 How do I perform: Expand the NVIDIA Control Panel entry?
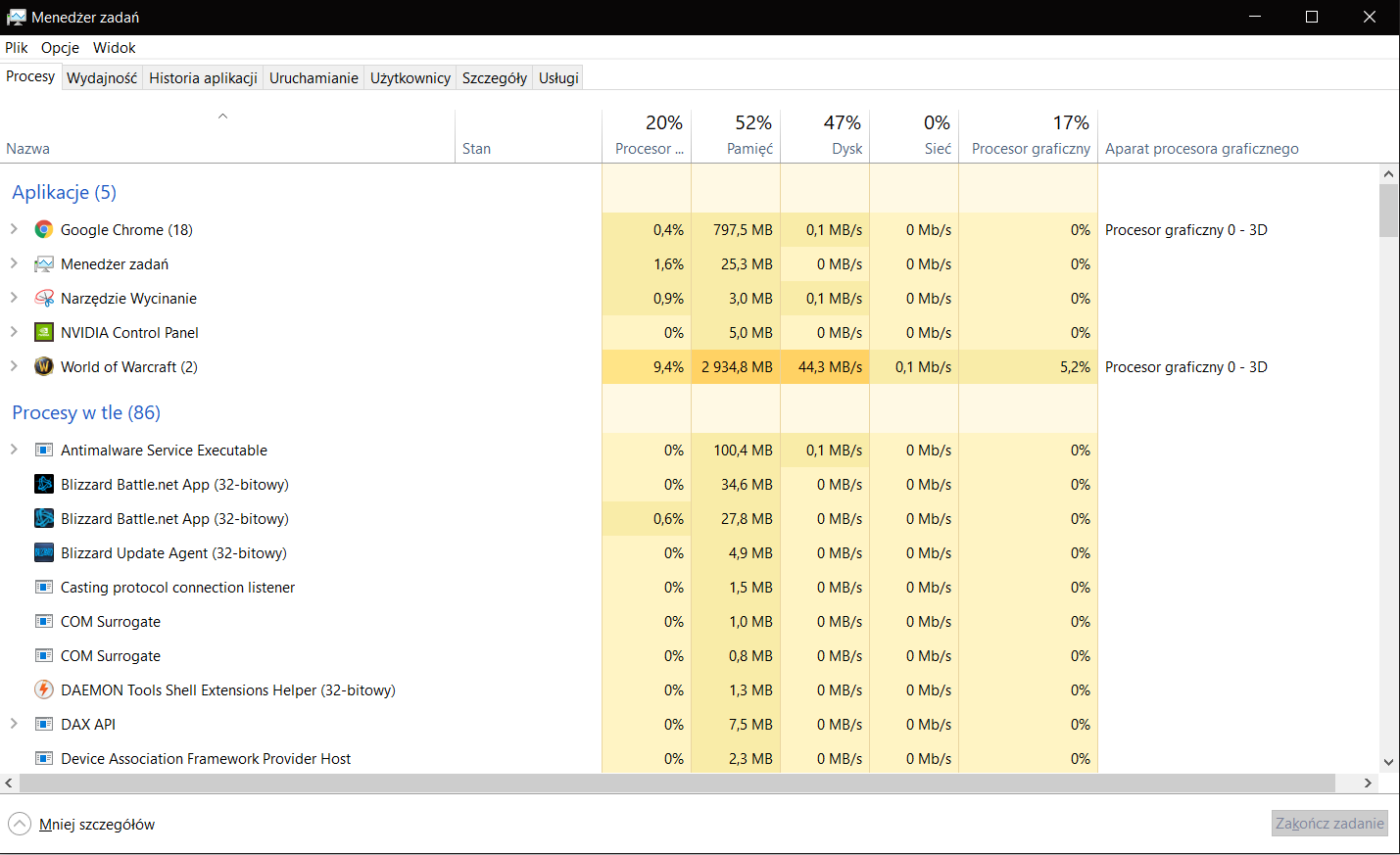pyautogui.click(x=14, y=332)
